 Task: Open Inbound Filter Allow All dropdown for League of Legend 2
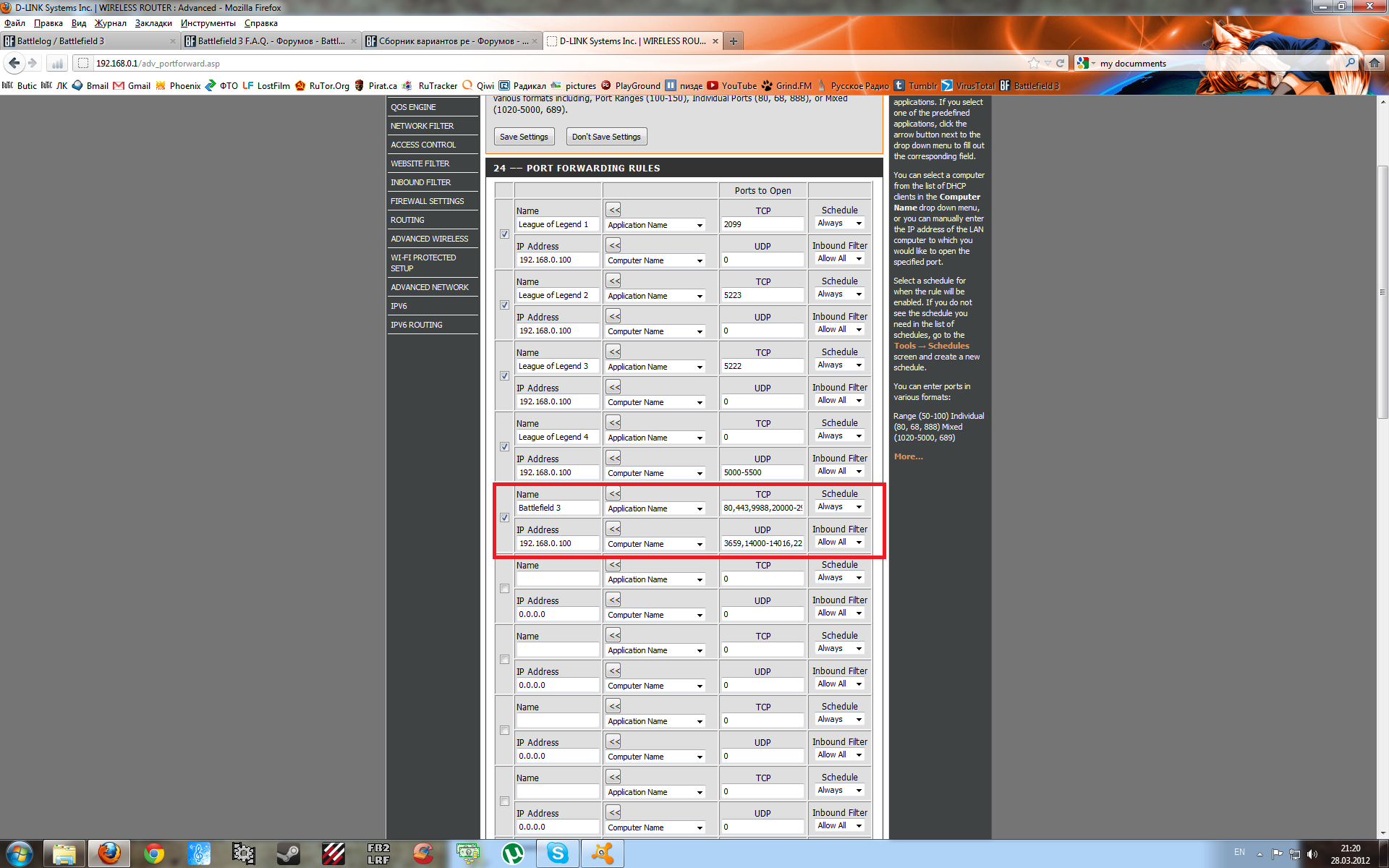[x=840, y=329]
